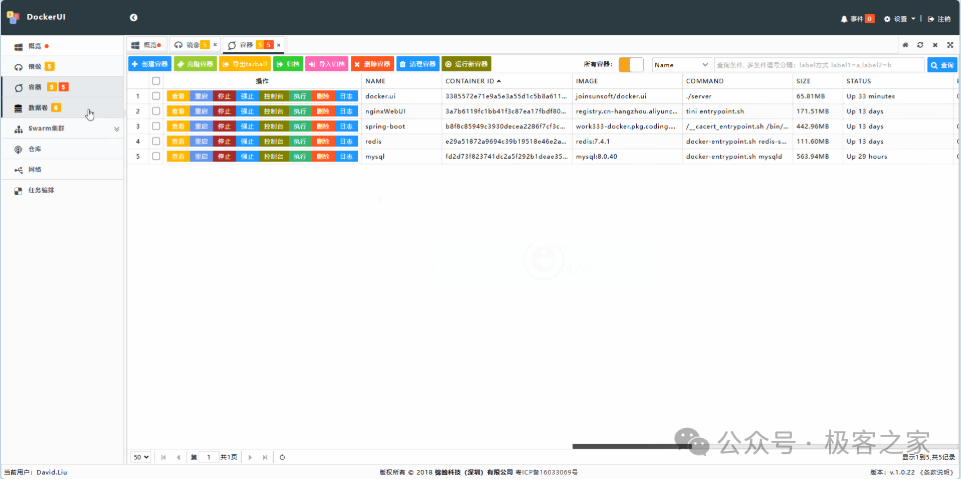Viewport: 961px width, 481px height.
Task: Click the task orchestration icon in sidebar
Action: 18,191
